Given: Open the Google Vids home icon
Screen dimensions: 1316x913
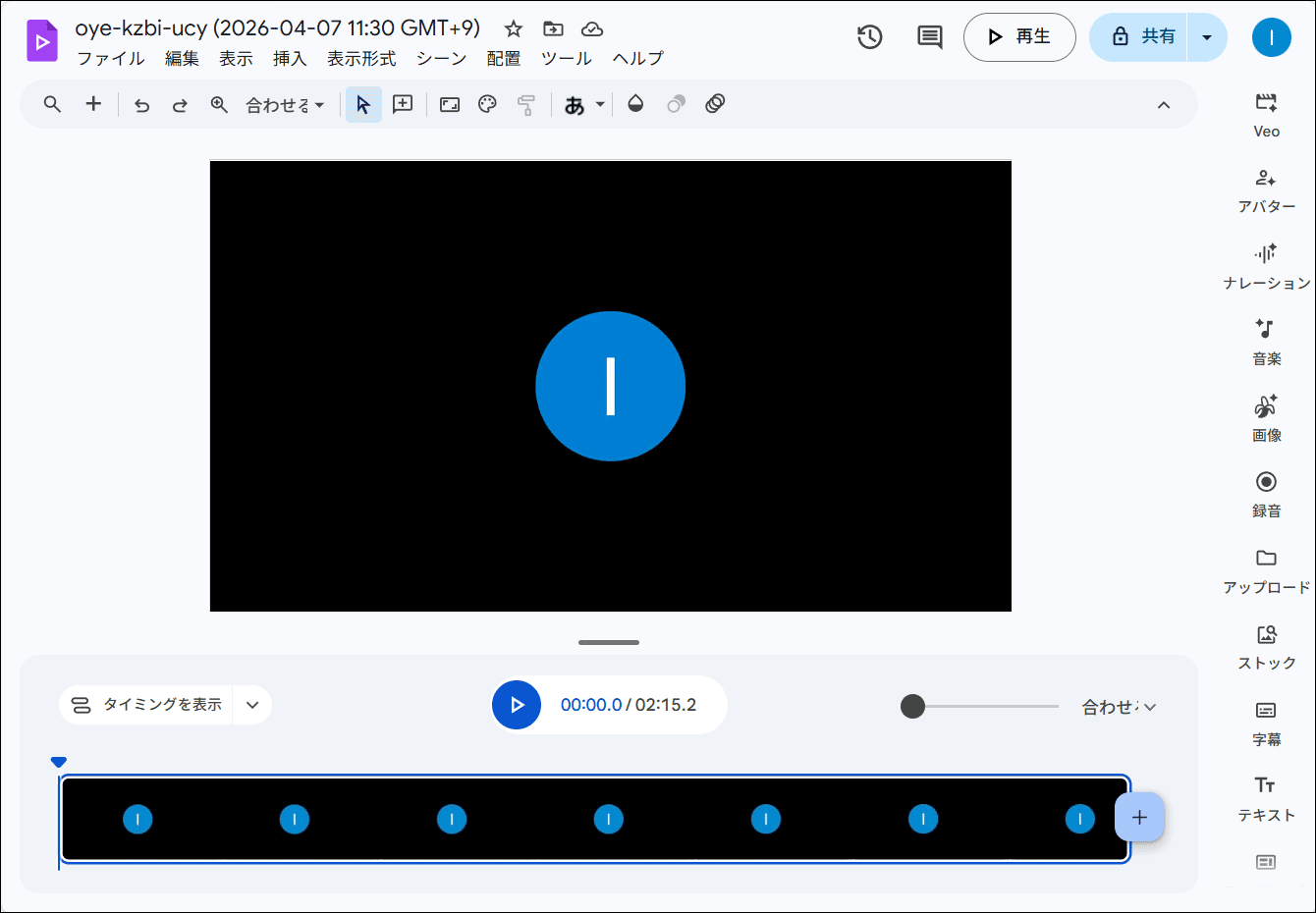Looking at the screenshot, I should [x=42, y=41].
